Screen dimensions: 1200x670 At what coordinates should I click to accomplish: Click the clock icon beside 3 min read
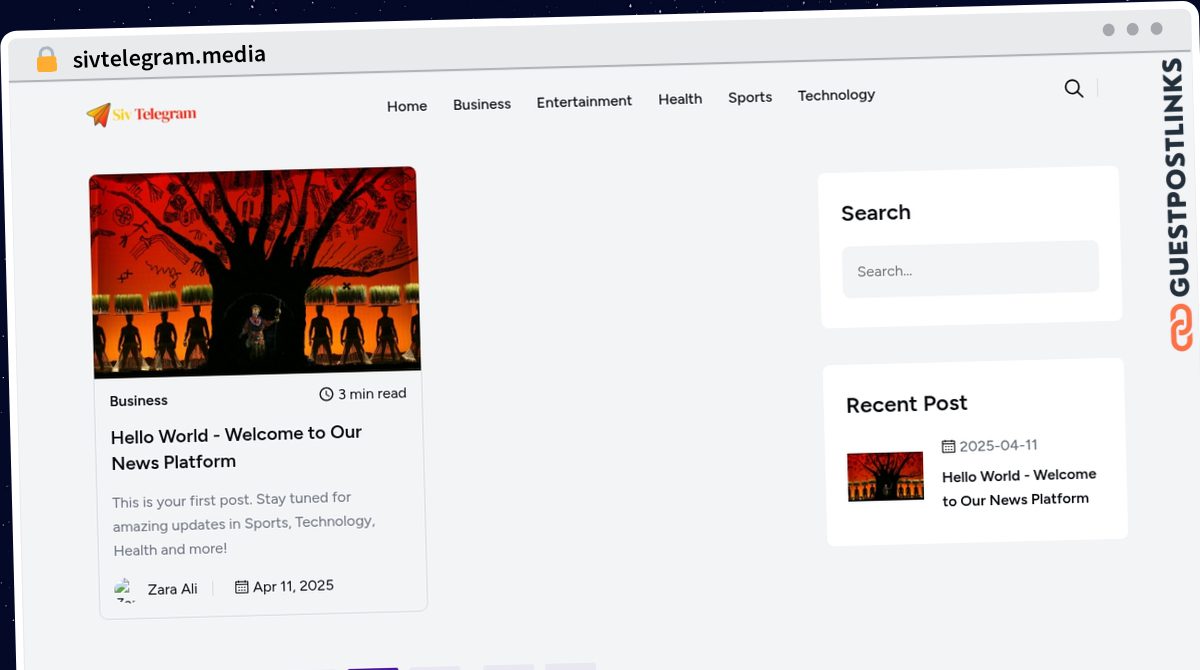(326, 394)
